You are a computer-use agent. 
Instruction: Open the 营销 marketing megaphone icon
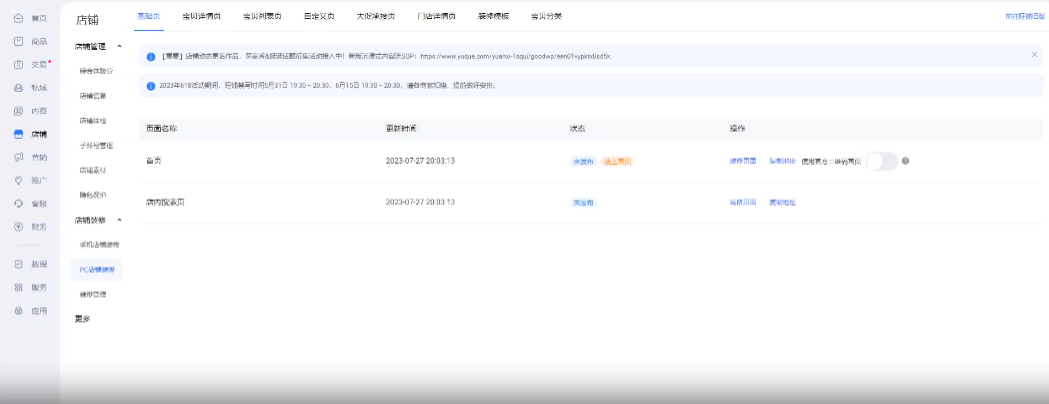pyautogui.click(x=19, y=157)
